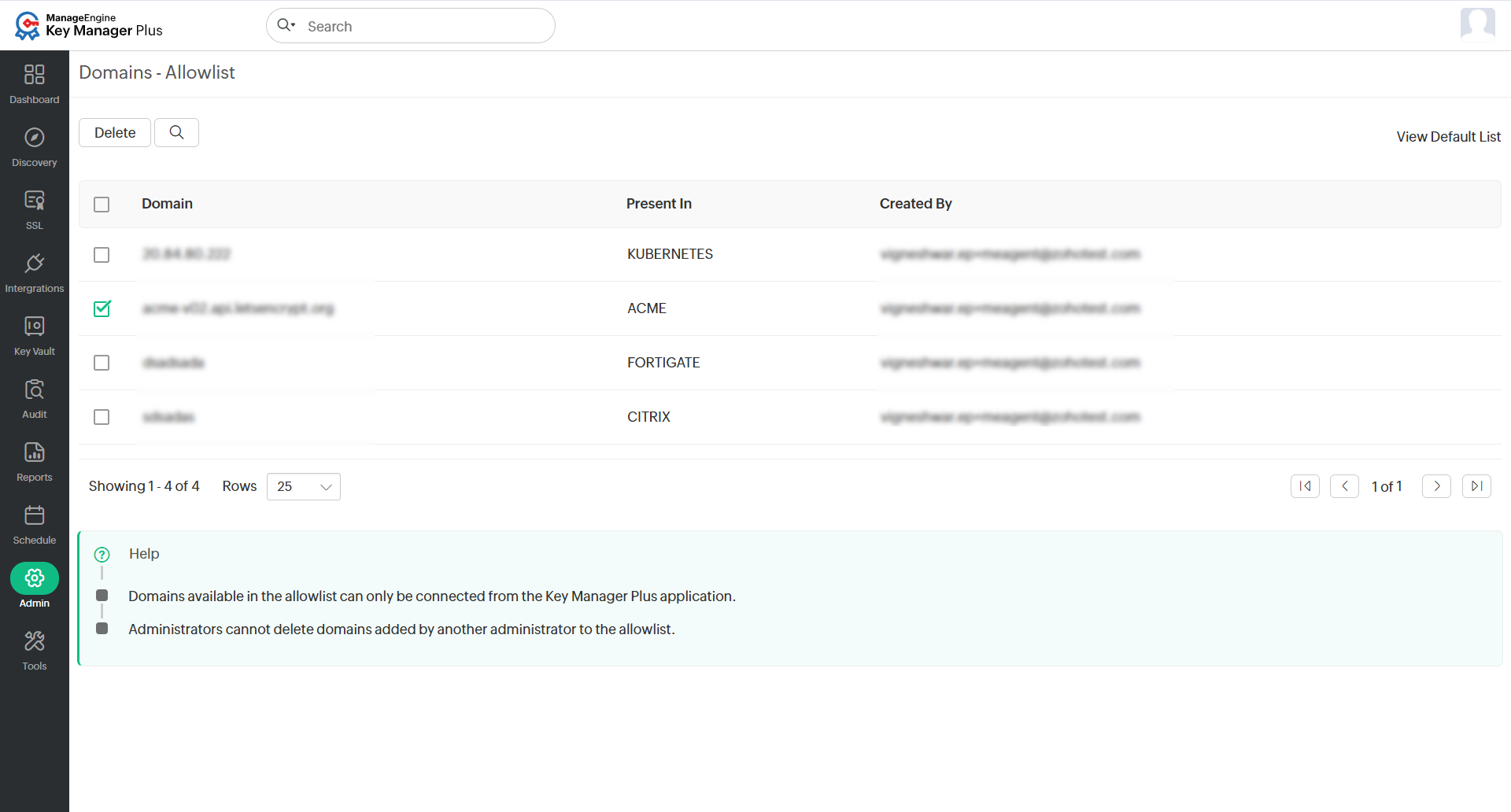Select the CITRIX cell

click(648, 417)
